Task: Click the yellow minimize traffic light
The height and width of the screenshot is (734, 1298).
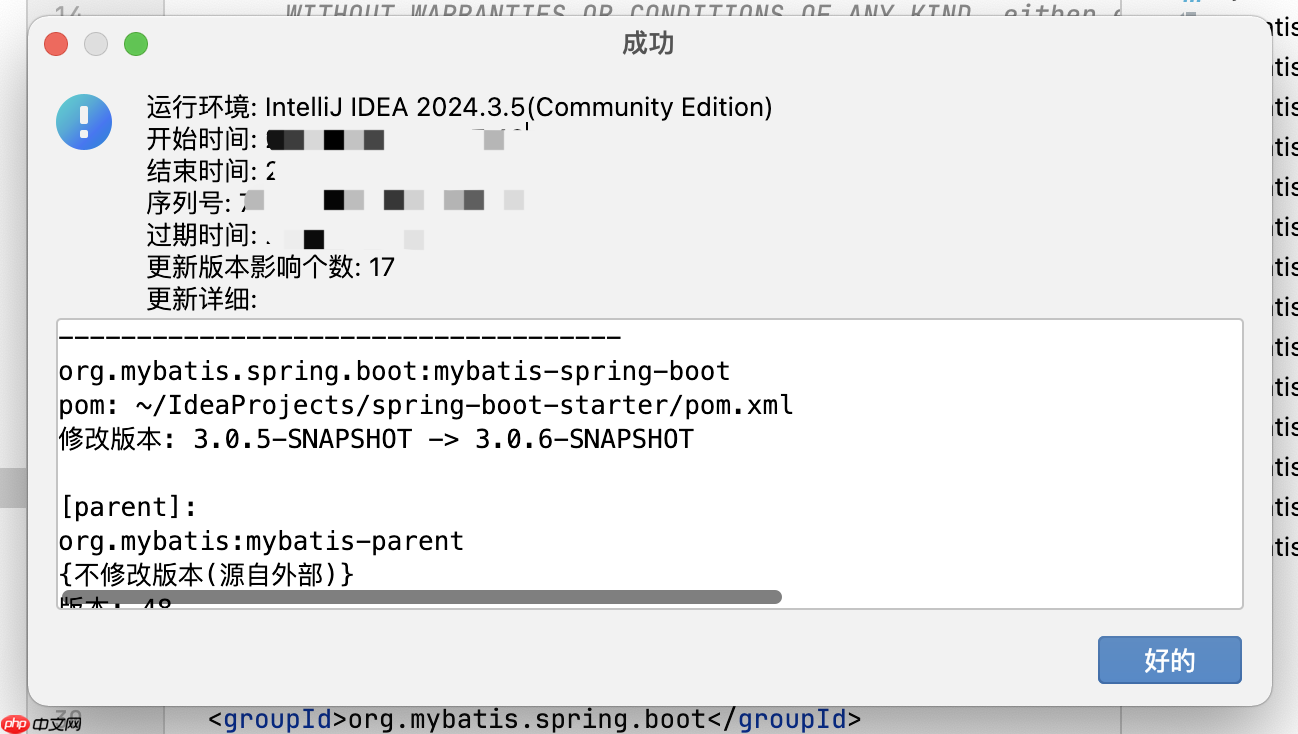Action: coord(96,44)
